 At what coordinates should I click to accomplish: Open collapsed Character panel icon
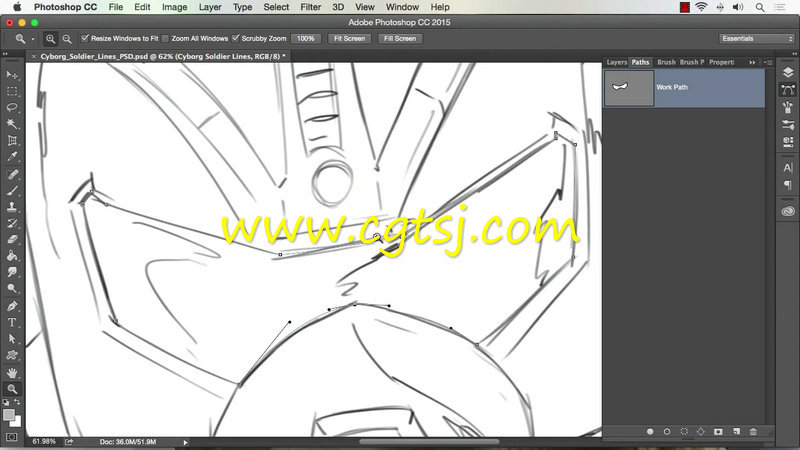(x=788, y=168)
